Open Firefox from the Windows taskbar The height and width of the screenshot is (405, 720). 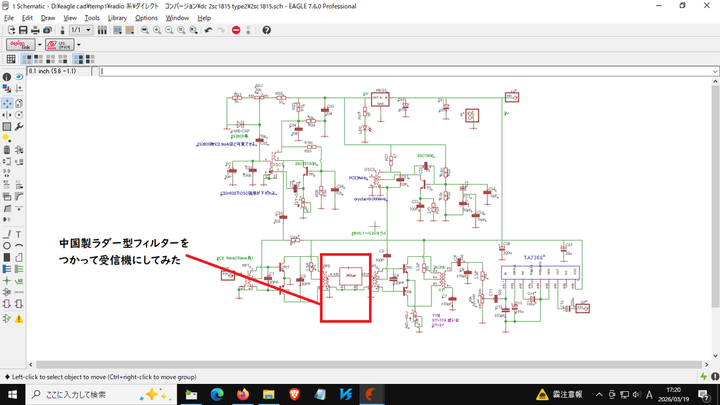pyautogui.click(x=243, y=394)
